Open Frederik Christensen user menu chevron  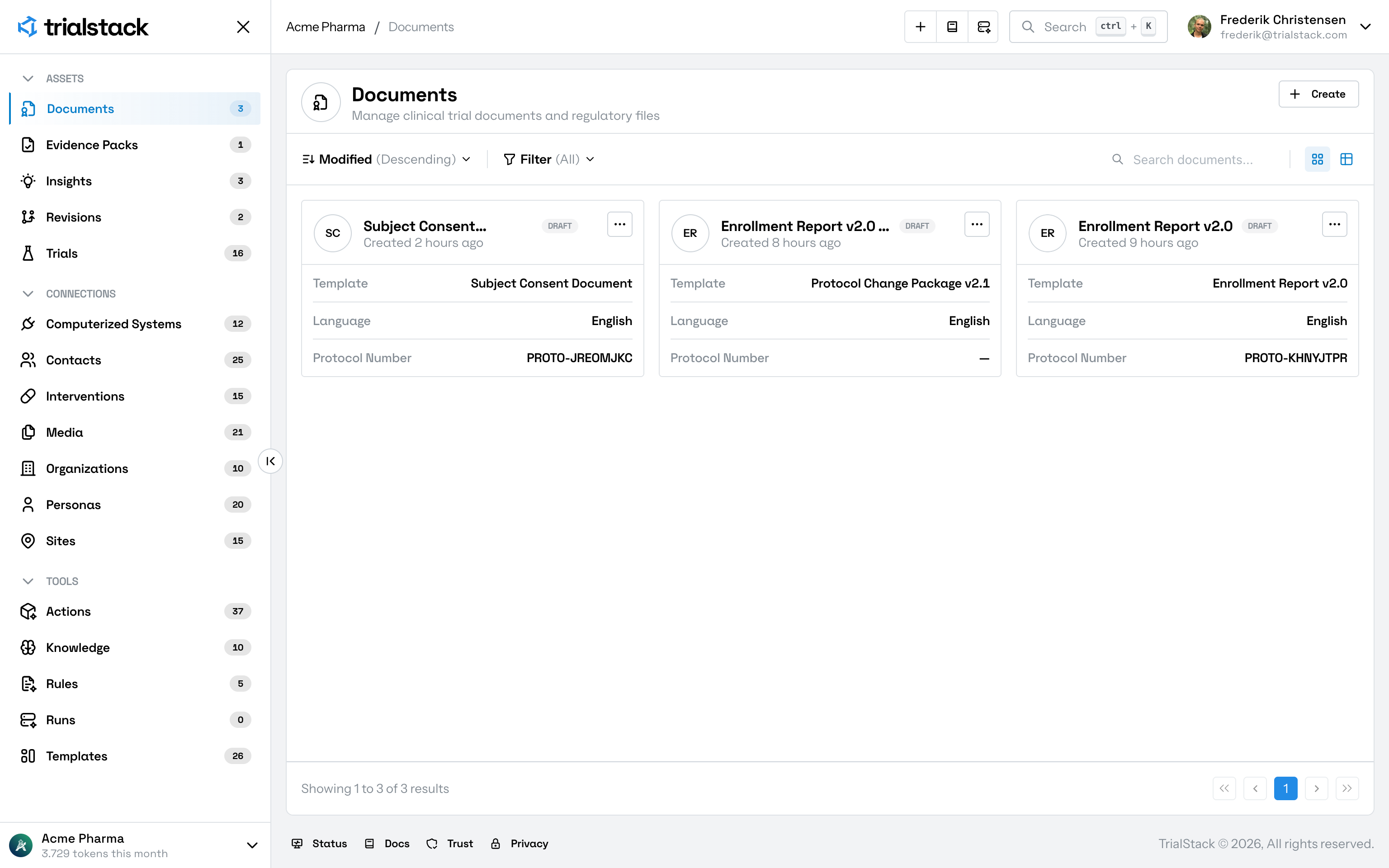point(1365,27)
